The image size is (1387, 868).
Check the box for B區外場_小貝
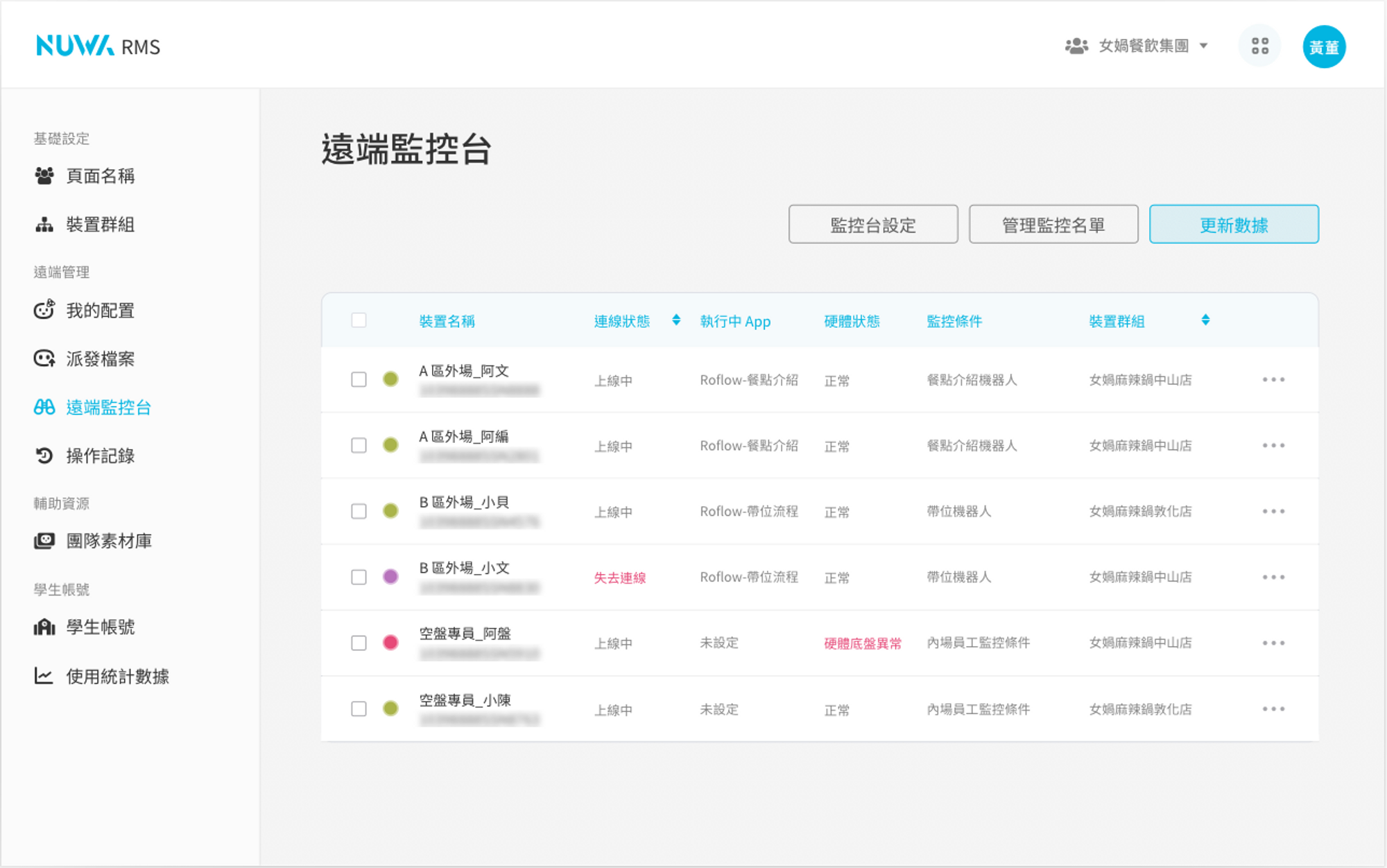pos(359,512)
